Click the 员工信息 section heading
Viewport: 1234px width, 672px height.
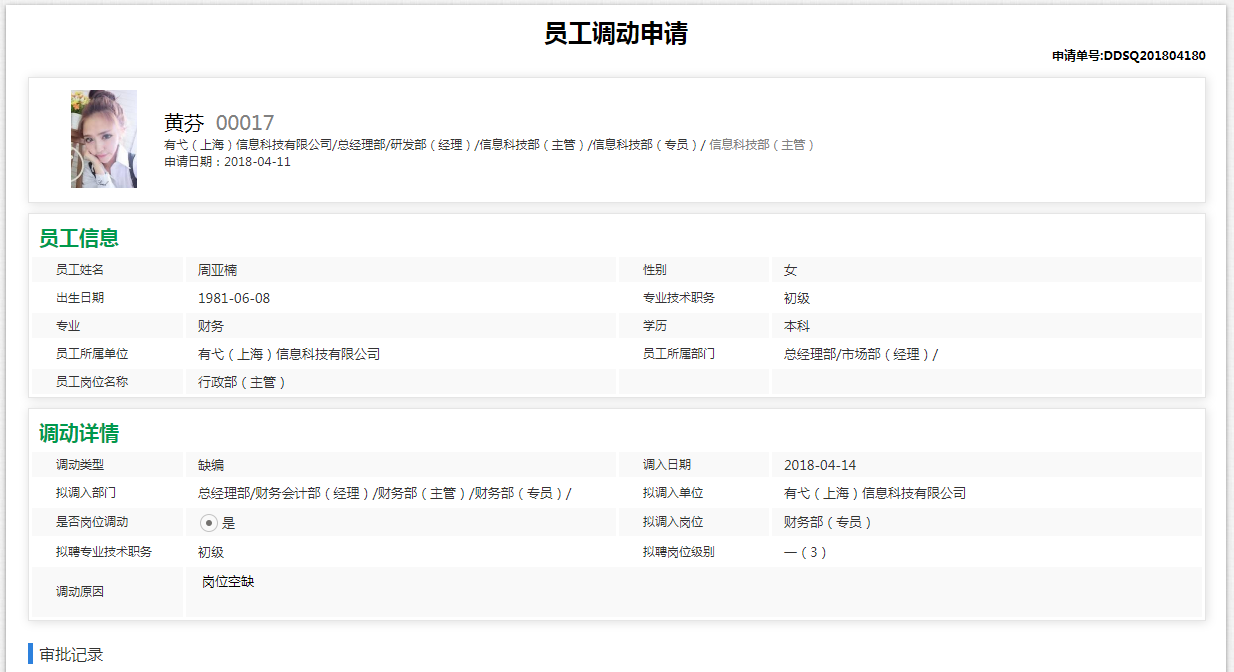tap(79, 238)
